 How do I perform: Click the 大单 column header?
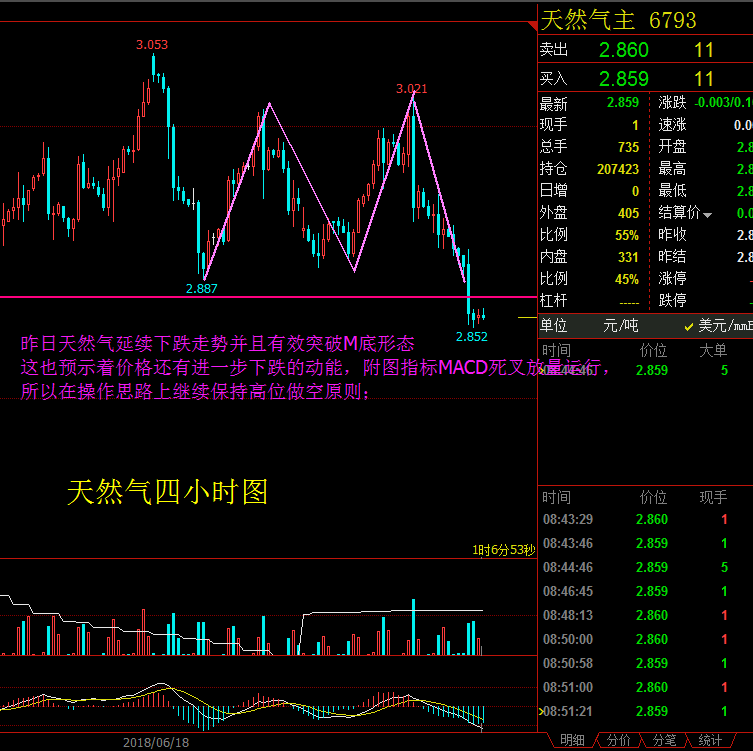tap(713, 350)
